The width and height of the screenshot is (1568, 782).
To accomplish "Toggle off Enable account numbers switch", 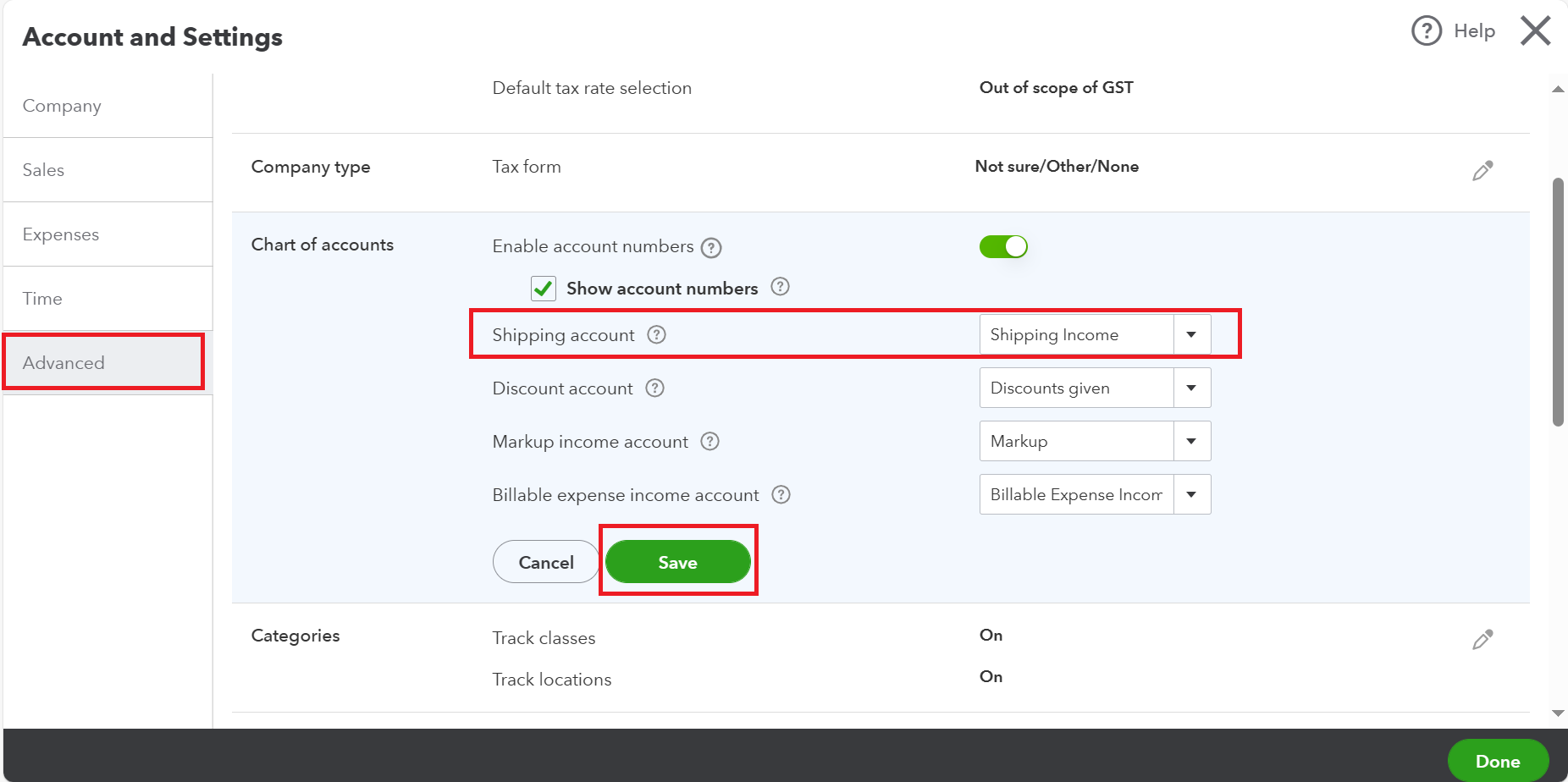I will coord(1003,246).
